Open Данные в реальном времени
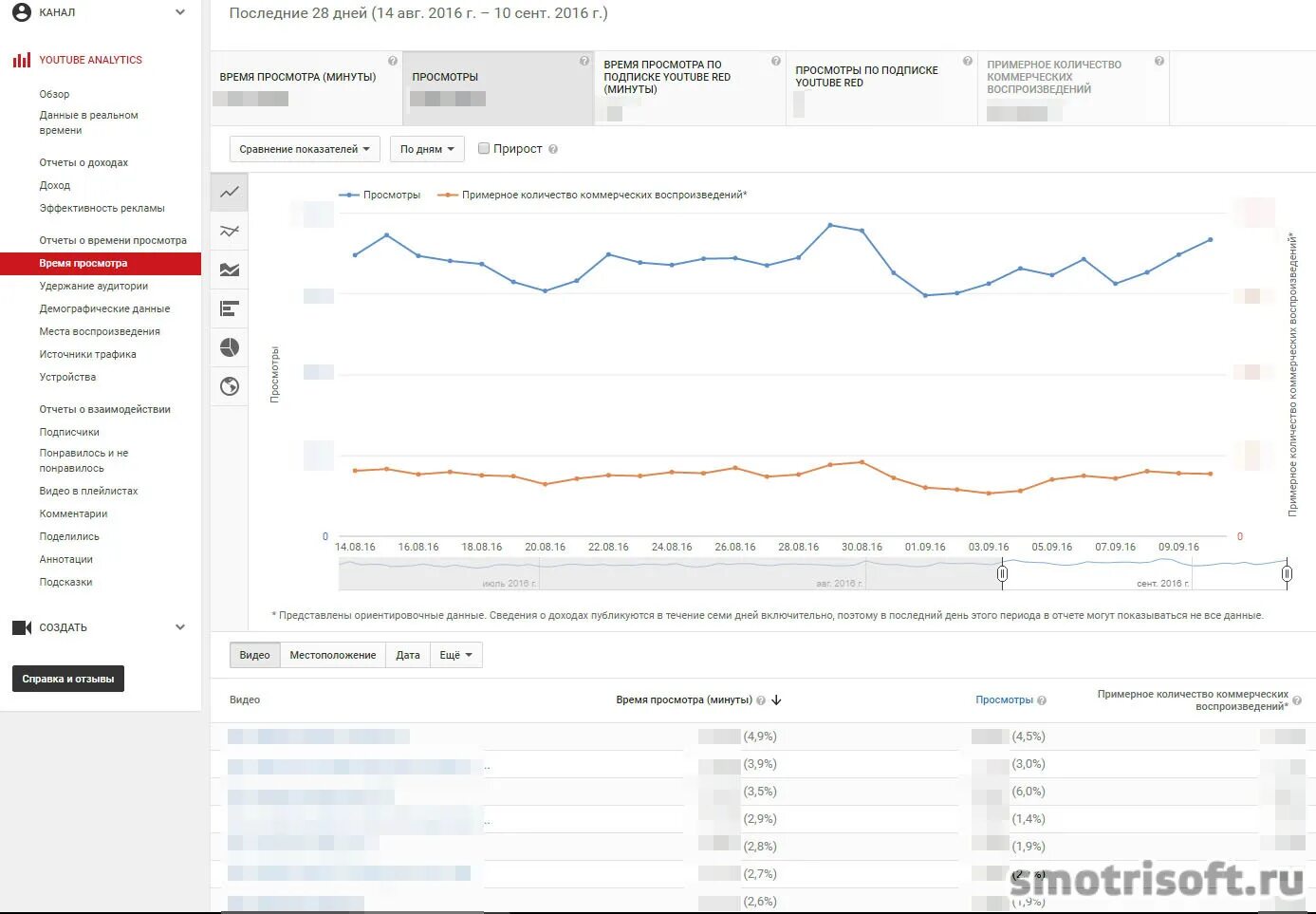The height and width of the screenshot is (914, 1316). 88,122
